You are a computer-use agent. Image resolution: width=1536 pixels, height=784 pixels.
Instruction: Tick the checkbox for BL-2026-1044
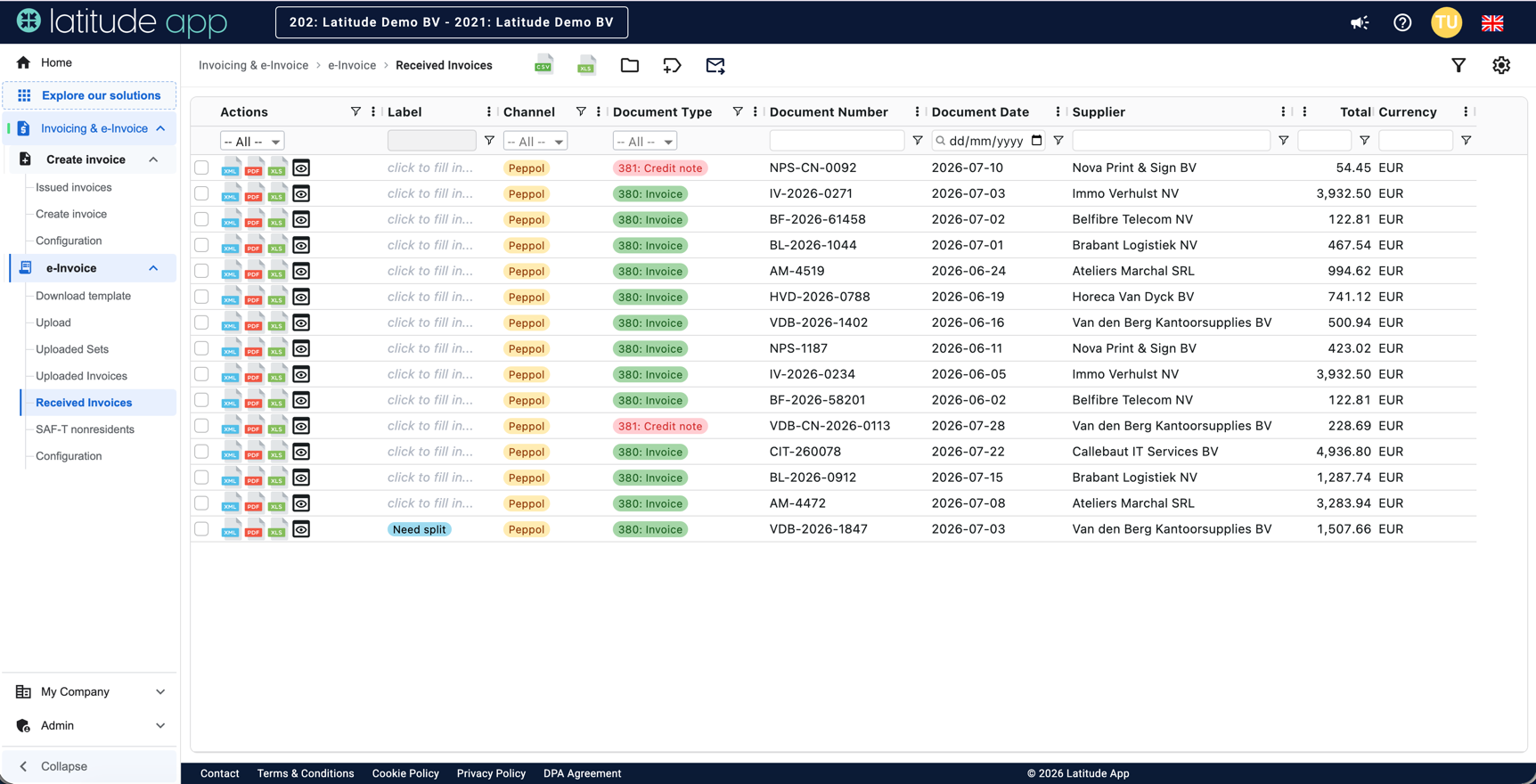point(202,245)
